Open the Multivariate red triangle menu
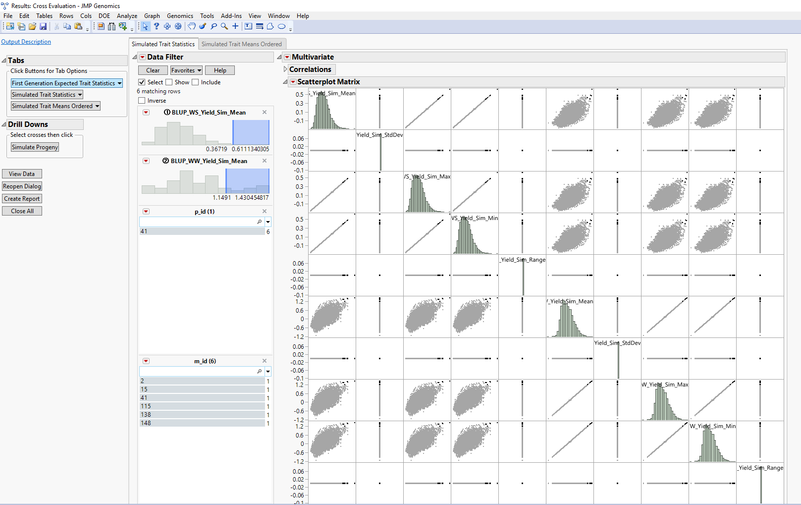 point(287,57)
